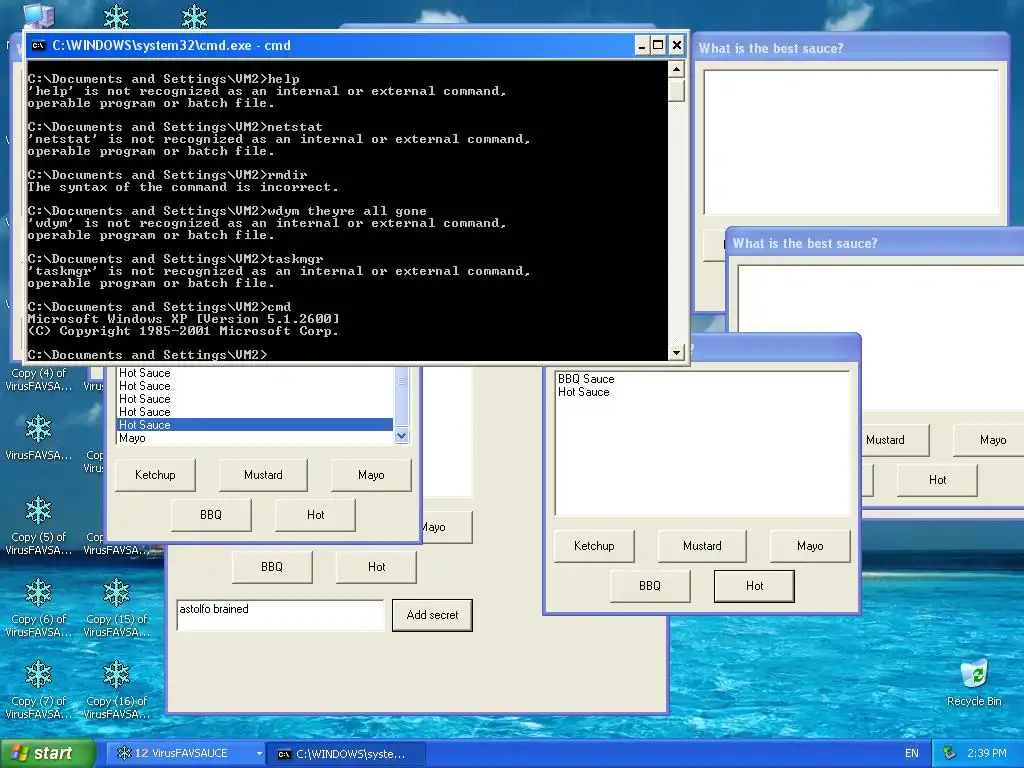Click Hot button beside BBQ in left sauce window
1024x768 pixels.
click(315, 515)
